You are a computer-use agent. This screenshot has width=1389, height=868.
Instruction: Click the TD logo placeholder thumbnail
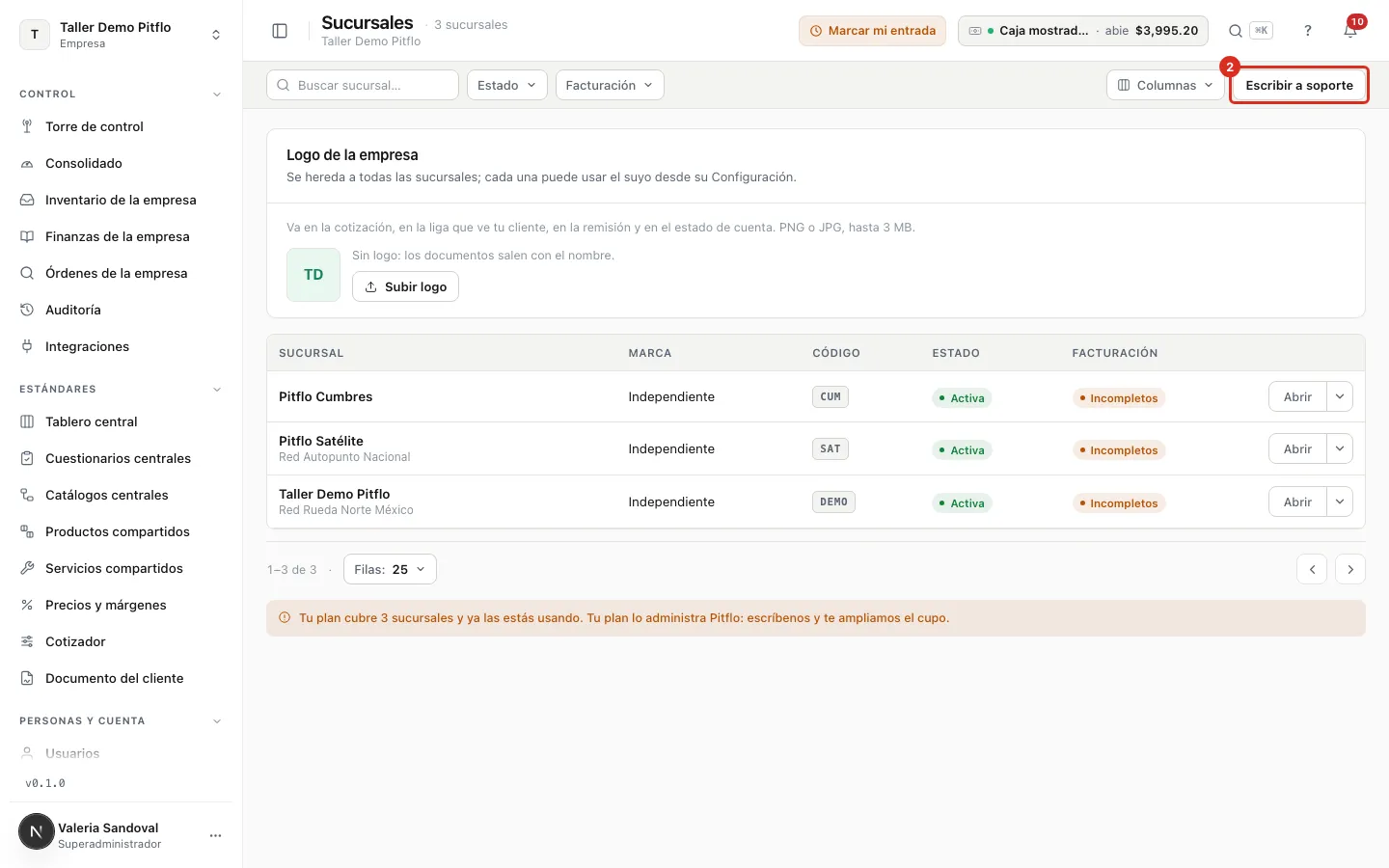tap(313, 275)
